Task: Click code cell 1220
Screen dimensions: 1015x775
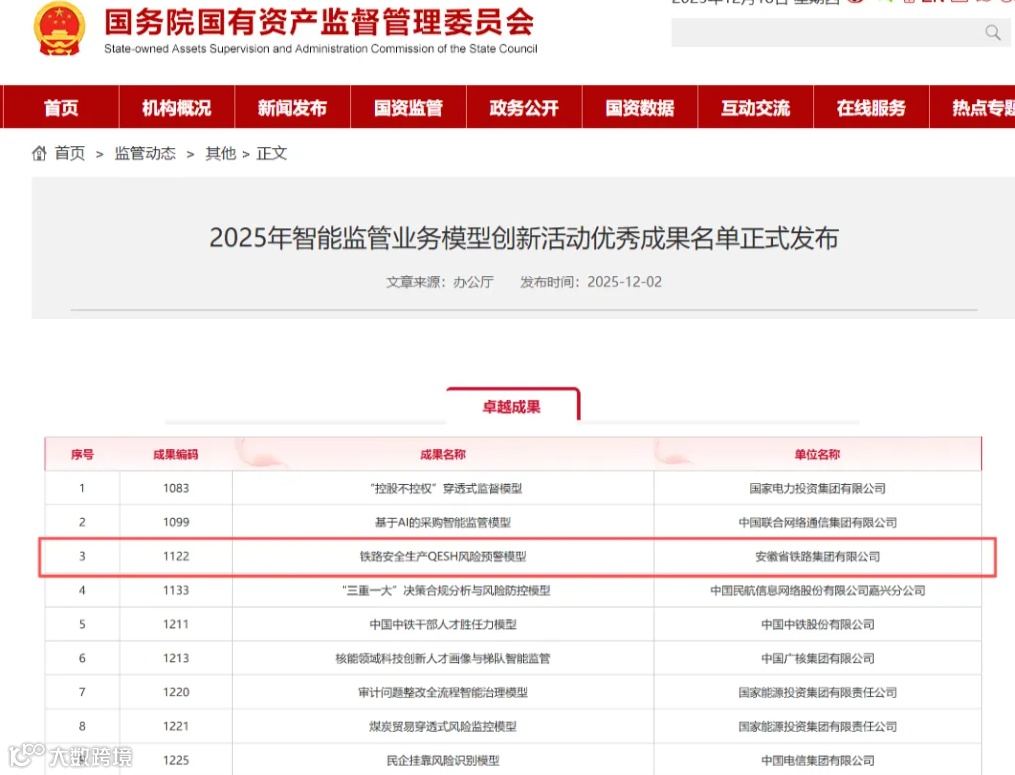Action: (176, 692)
